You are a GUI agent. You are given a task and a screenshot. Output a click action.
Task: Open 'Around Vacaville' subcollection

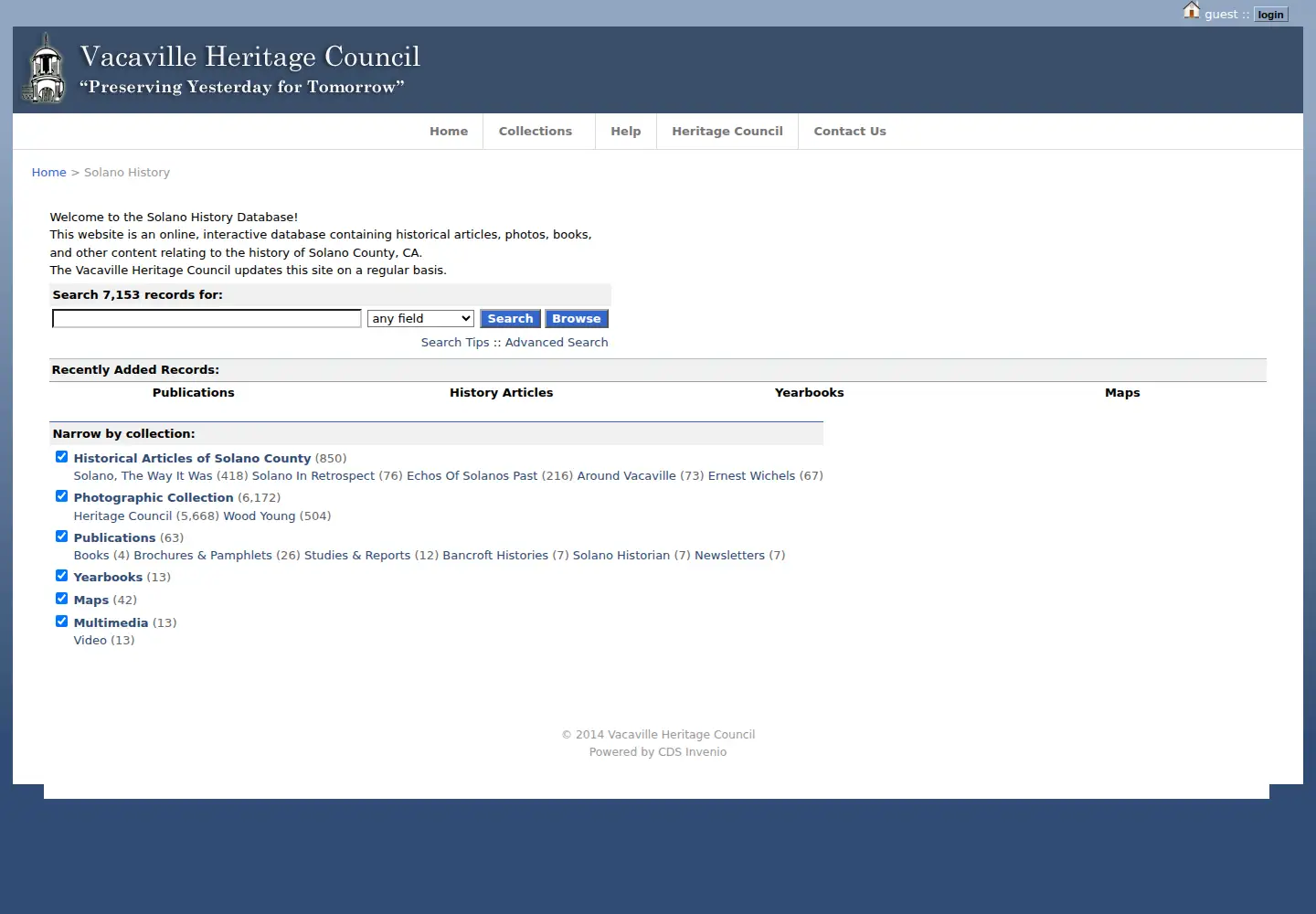point(627,476)
